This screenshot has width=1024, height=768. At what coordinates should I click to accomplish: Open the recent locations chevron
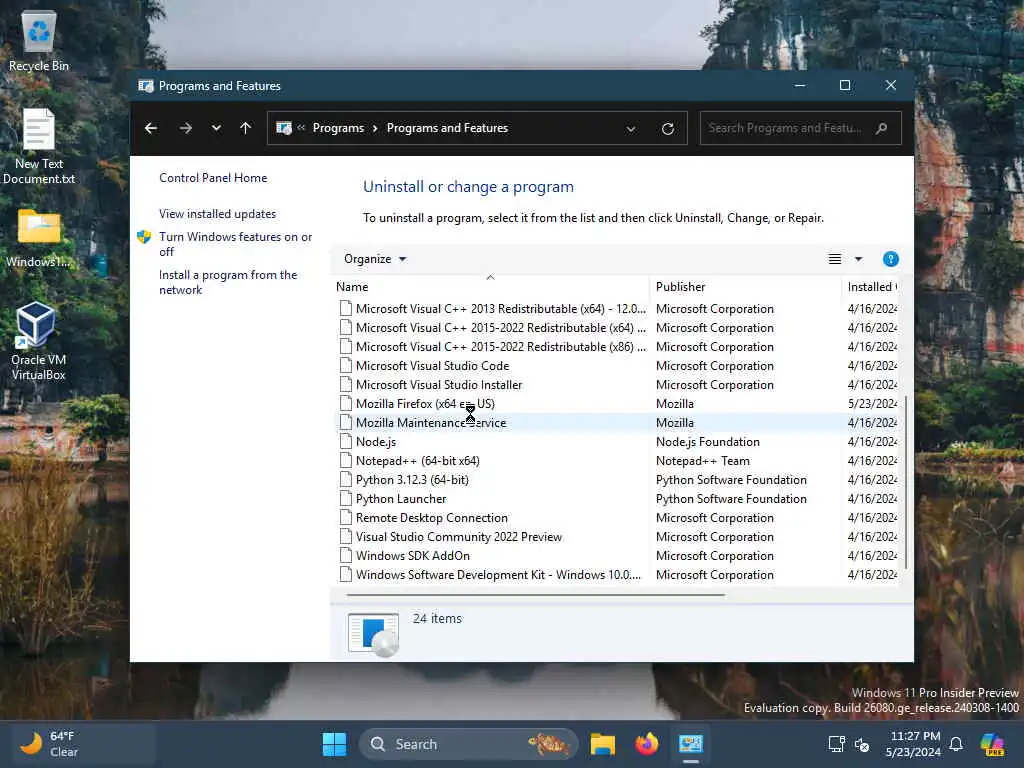pyautogui.click(x=216, y=128)
